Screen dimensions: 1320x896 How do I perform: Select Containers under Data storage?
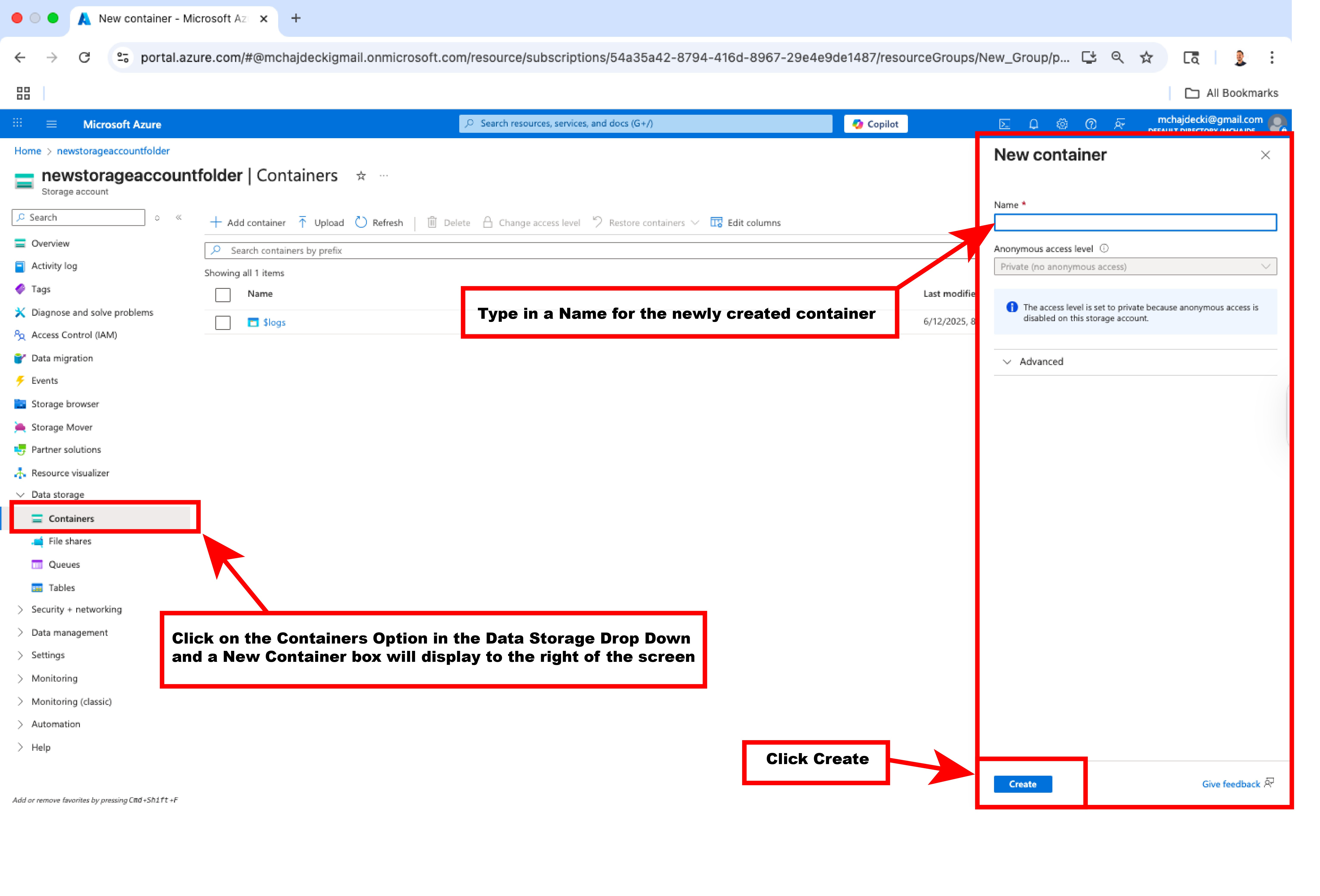coord(71,518)
